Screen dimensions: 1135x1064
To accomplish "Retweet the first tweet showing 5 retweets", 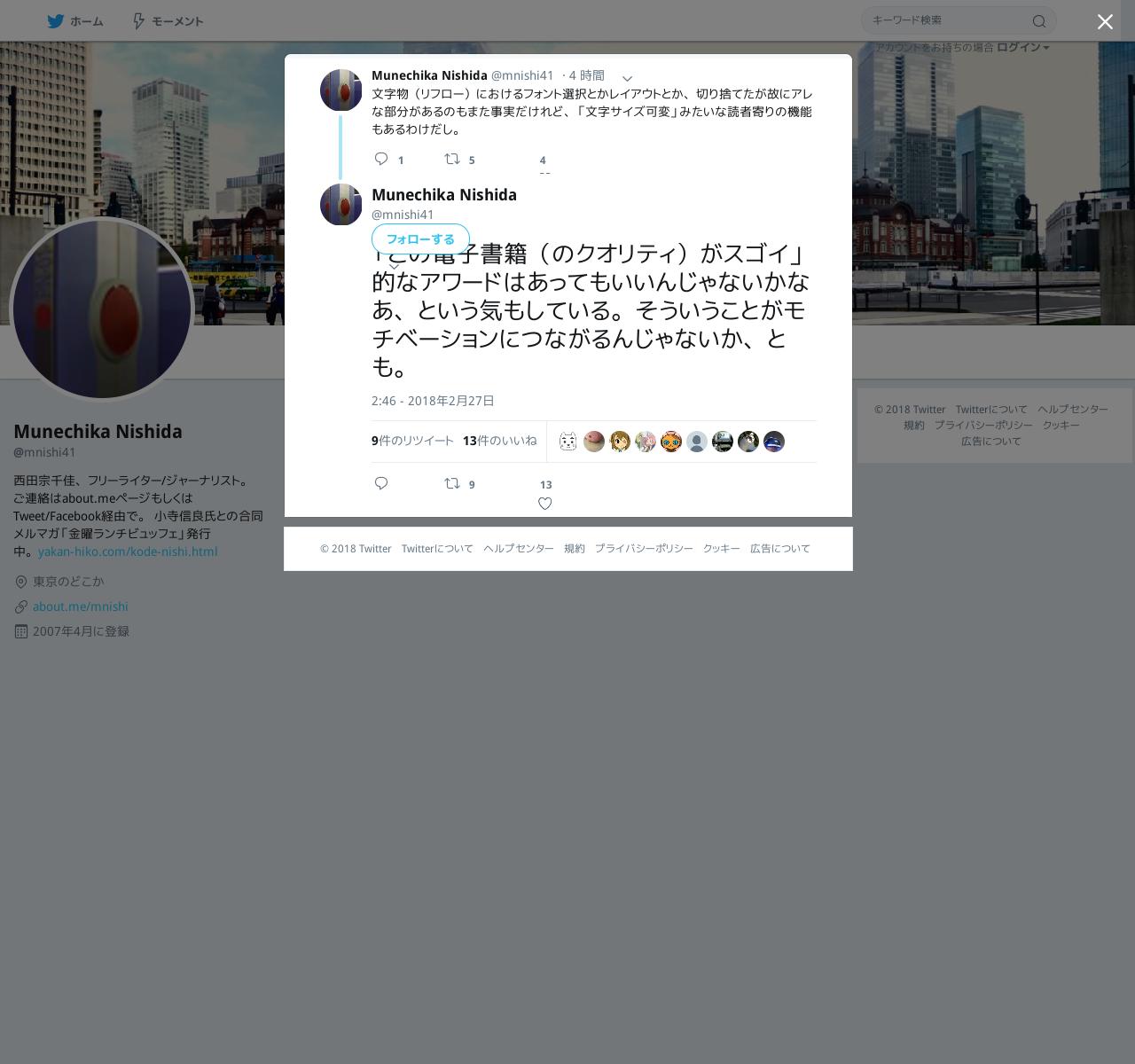I will click(452, 159).
